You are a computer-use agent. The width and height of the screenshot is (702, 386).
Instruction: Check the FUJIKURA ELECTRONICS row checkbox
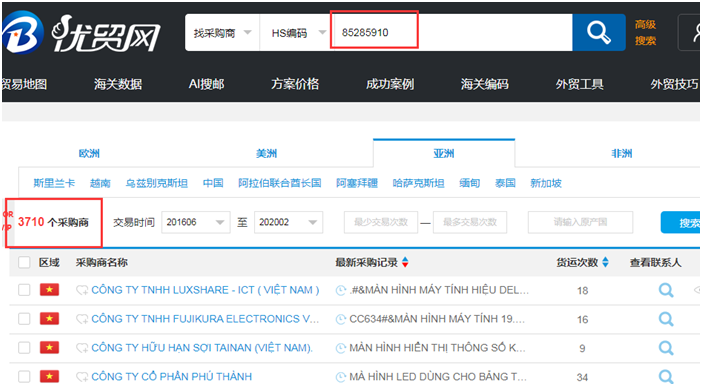[24, 319]
